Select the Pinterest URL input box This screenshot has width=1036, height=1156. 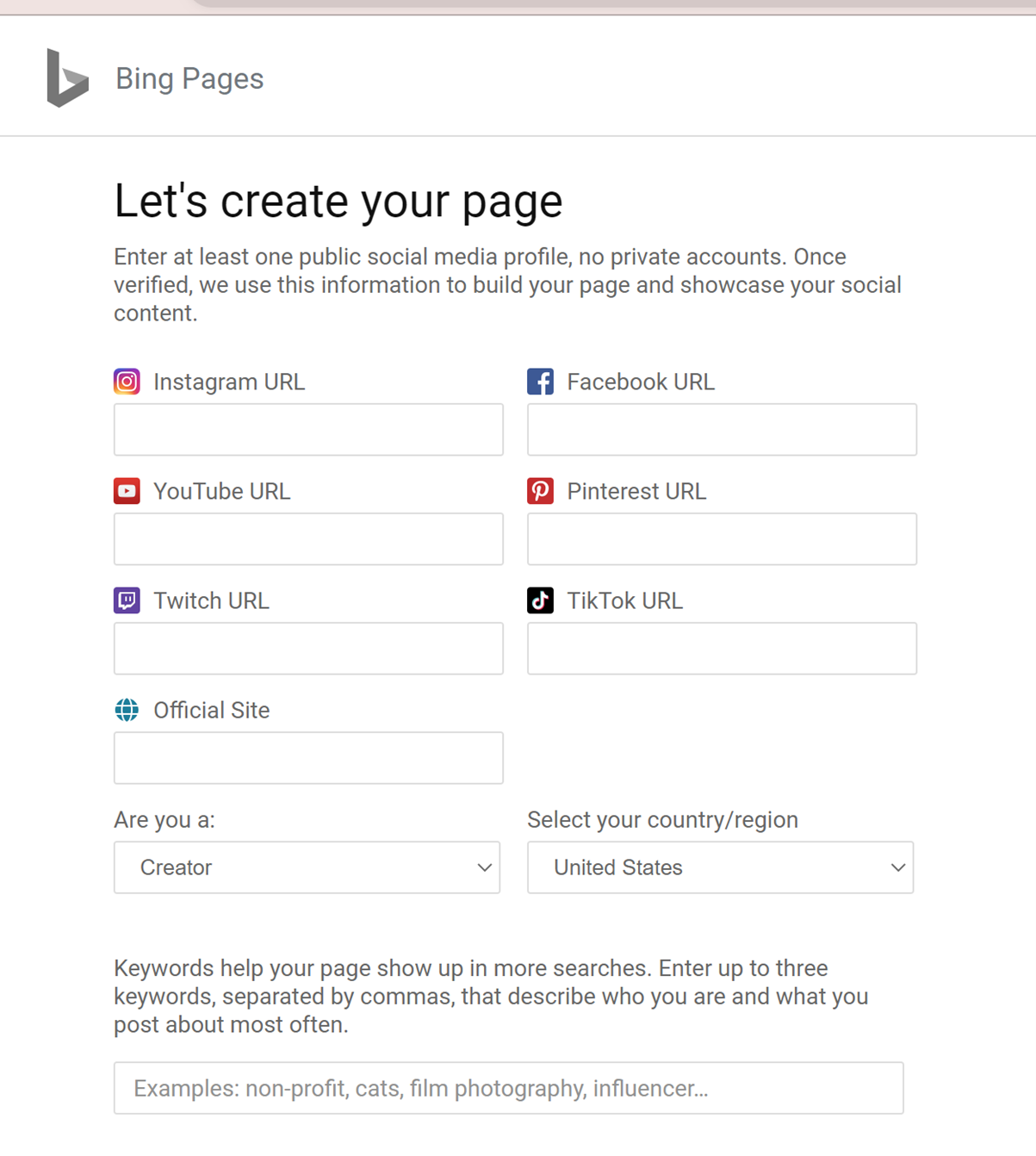click(x=722, y=539)
